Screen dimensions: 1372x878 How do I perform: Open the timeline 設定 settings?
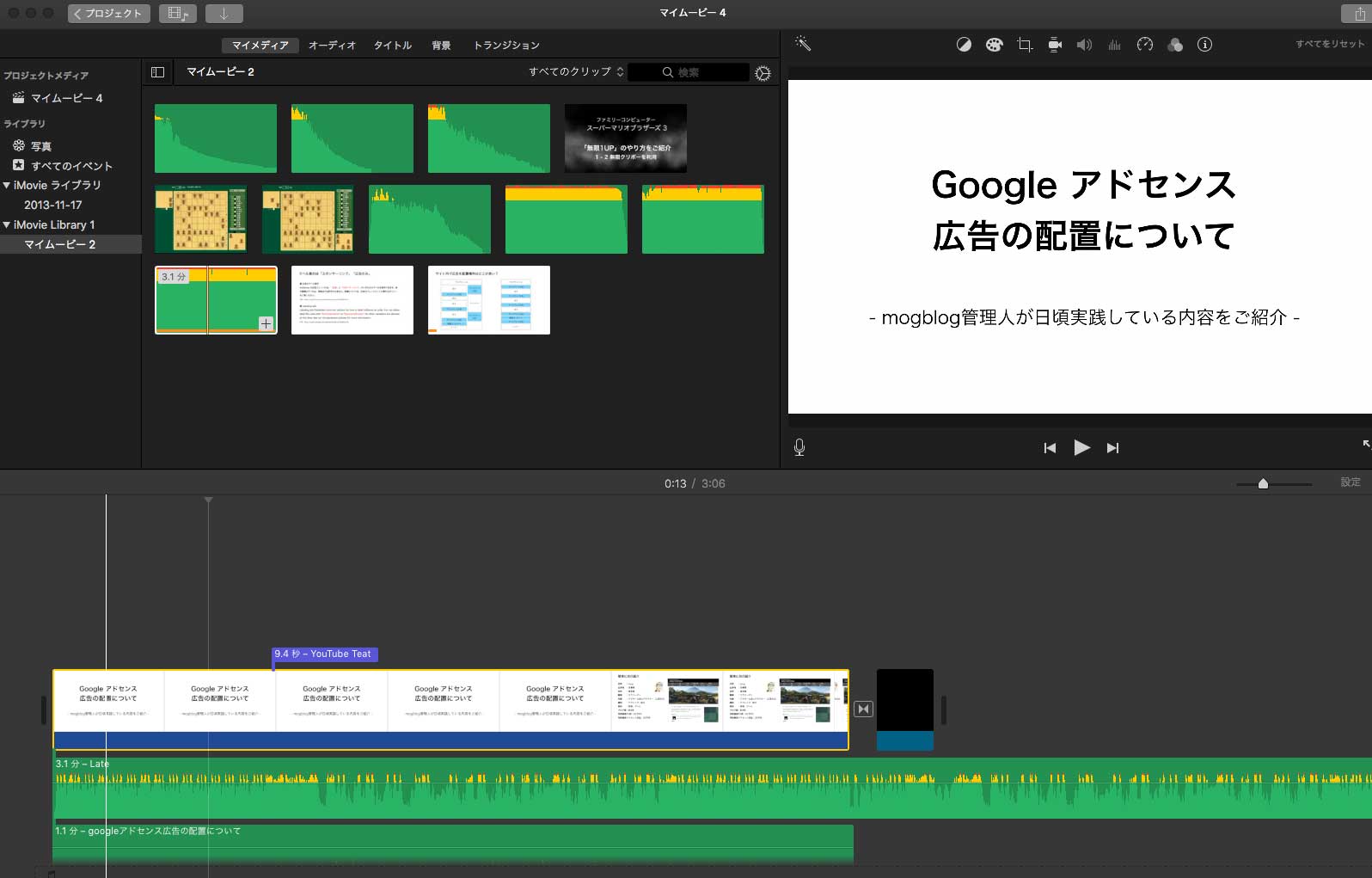tap(1351, 482)
